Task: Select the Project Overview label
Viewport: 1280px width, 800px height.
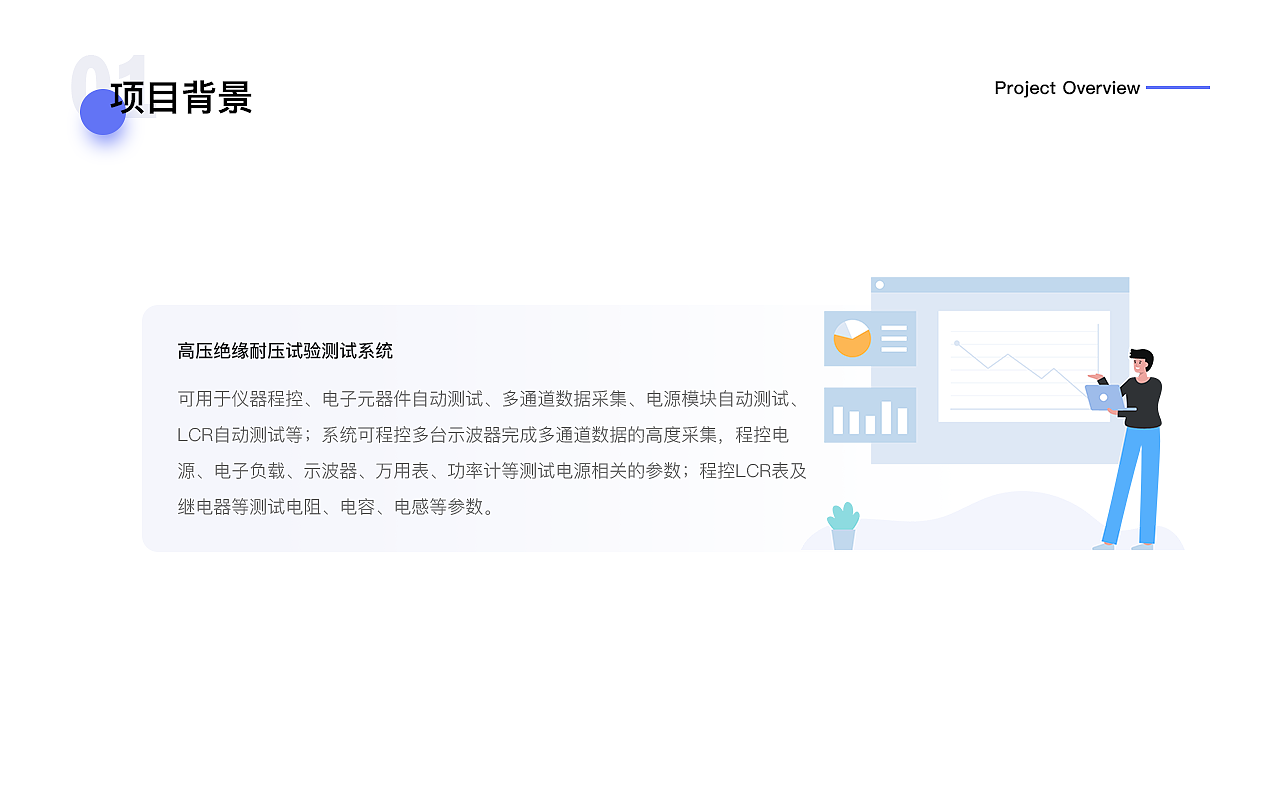Action: pos(1067,88)
